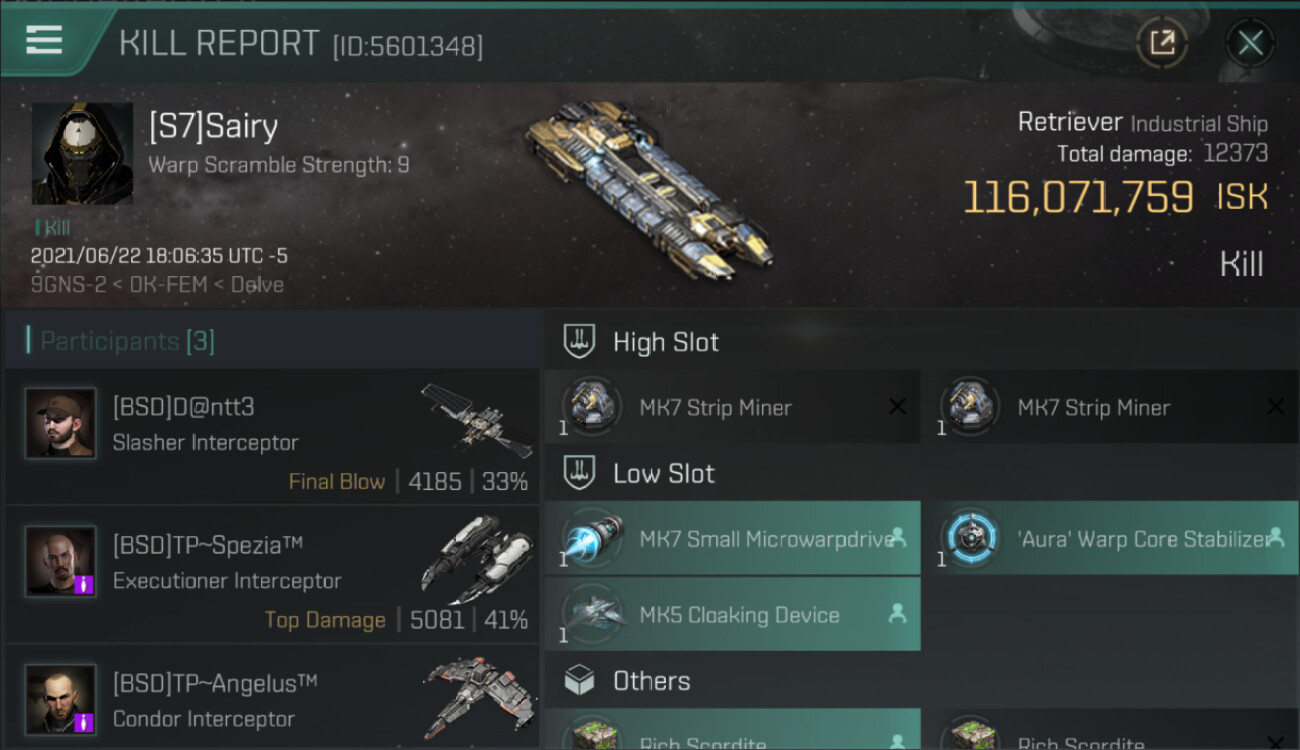Click Sairy's pilot portrait
1300x750 pixels.
[x=82, y=153]
